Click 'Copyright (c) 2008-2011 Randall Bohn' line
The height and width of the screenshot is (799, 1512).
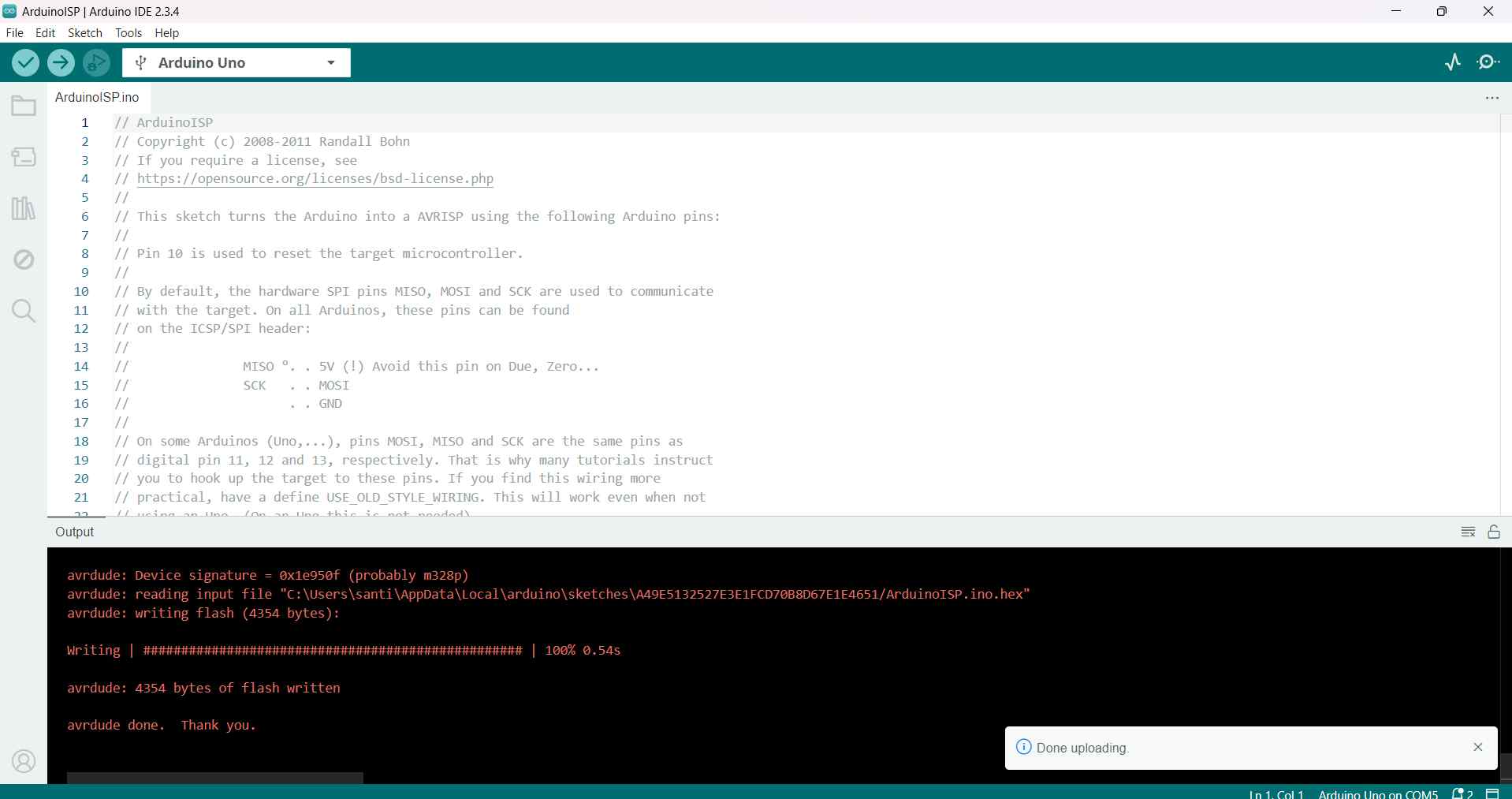(263, 142)
